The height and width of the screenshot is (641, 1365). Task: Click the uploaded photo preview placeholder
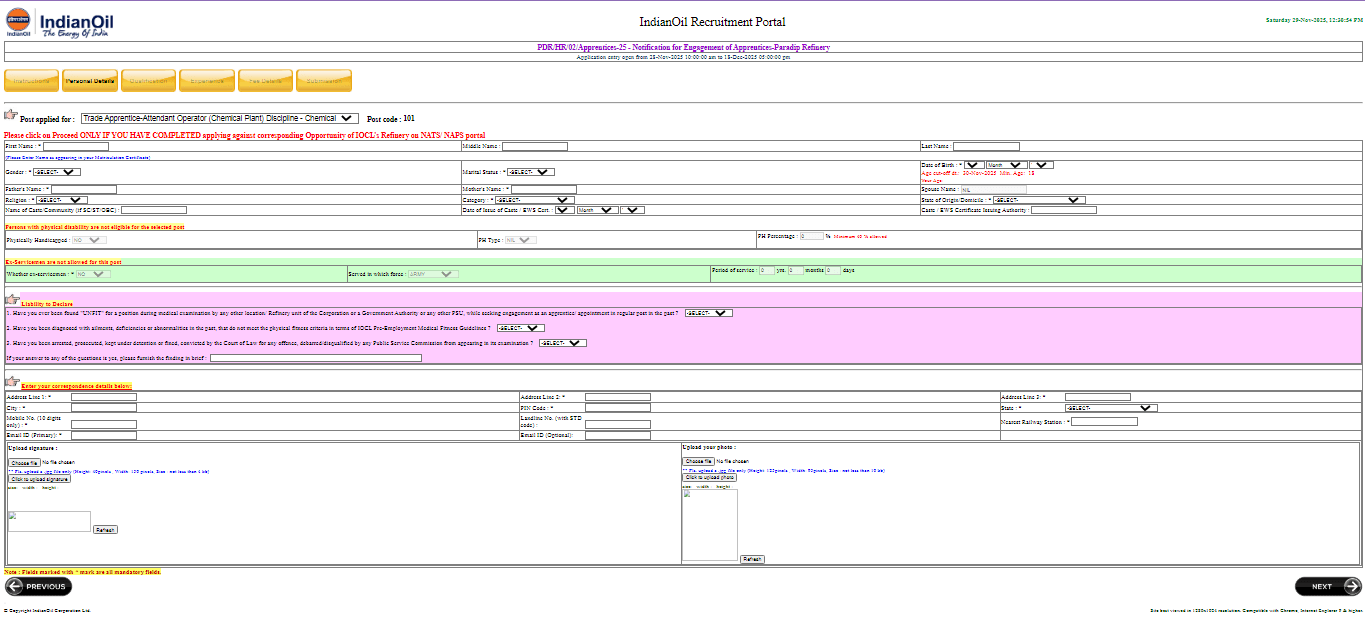click(x=709, y=524)
